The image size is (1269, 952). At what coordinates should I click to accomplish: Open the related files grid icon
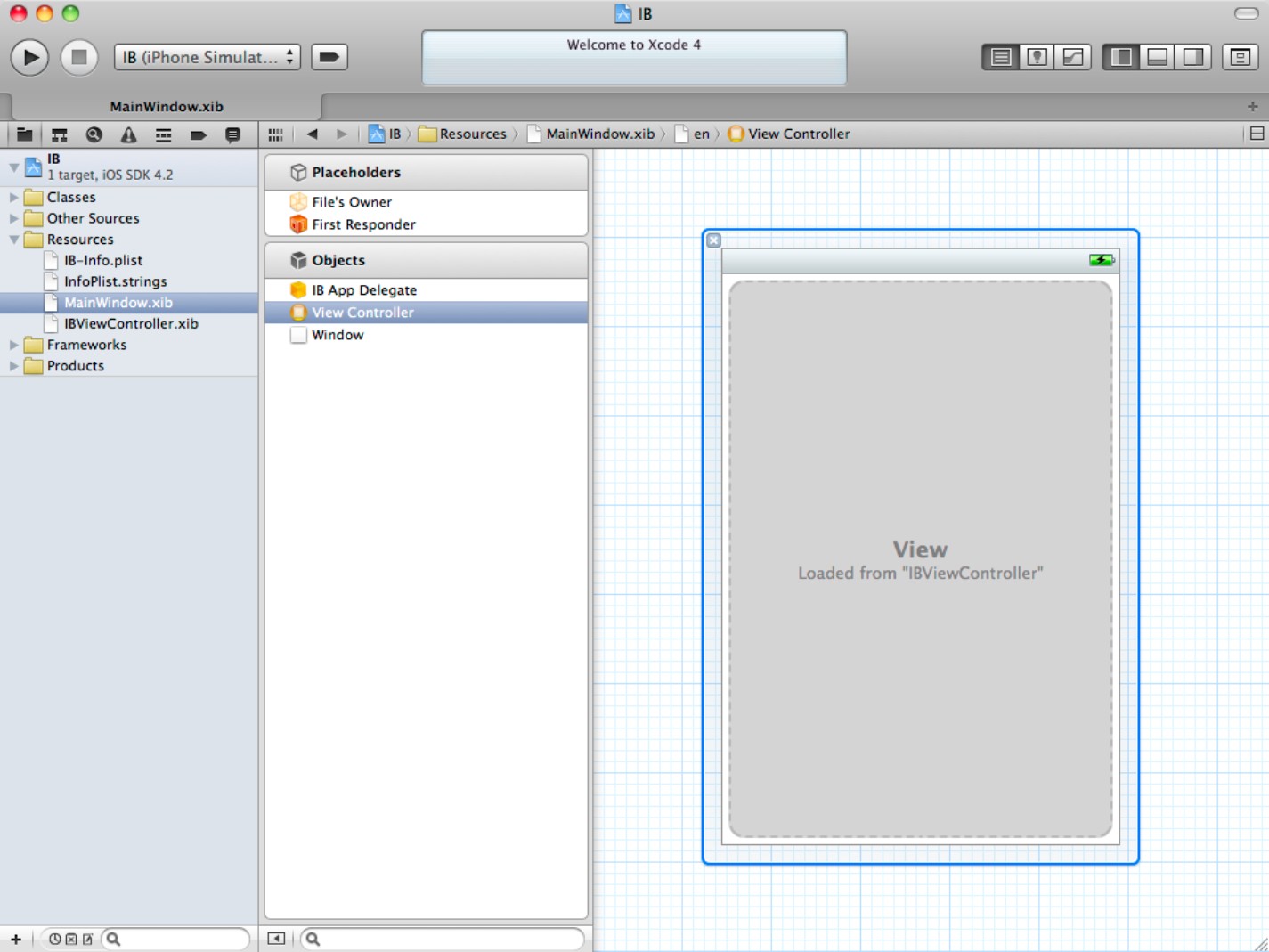point(276,134)
